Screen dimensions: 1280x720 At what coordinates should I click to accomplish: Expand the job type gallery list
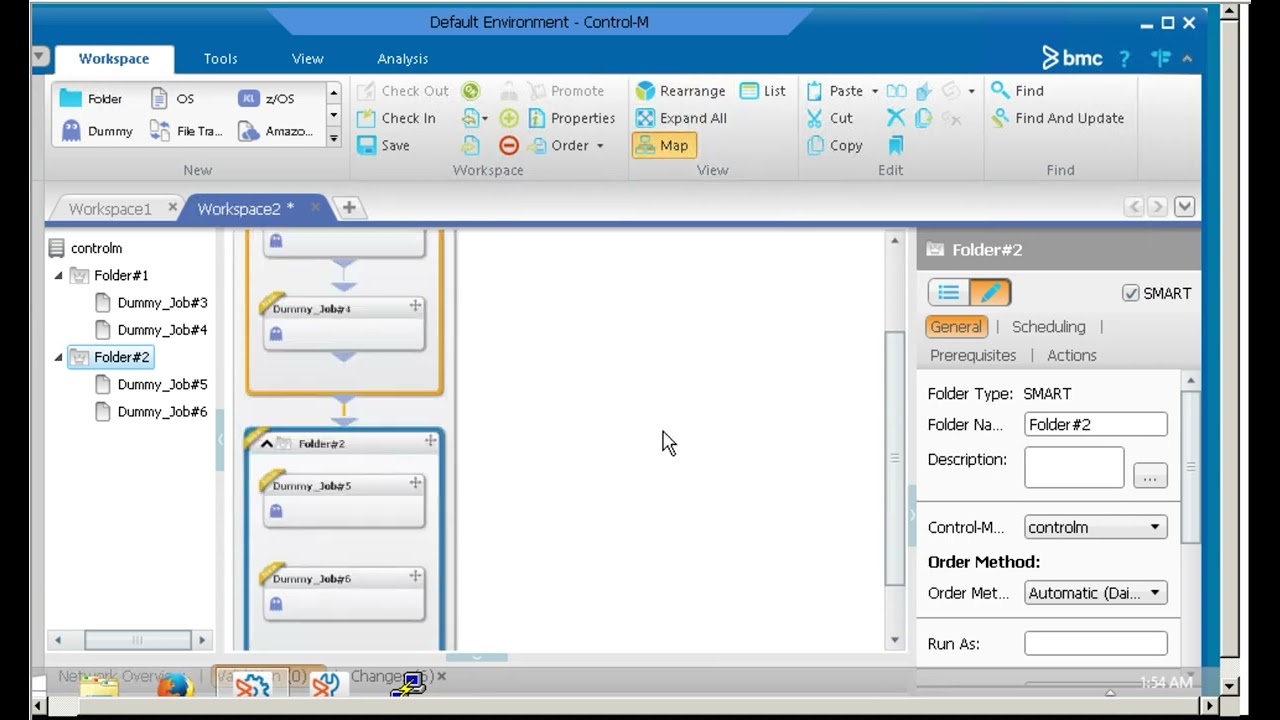(334, 138)
